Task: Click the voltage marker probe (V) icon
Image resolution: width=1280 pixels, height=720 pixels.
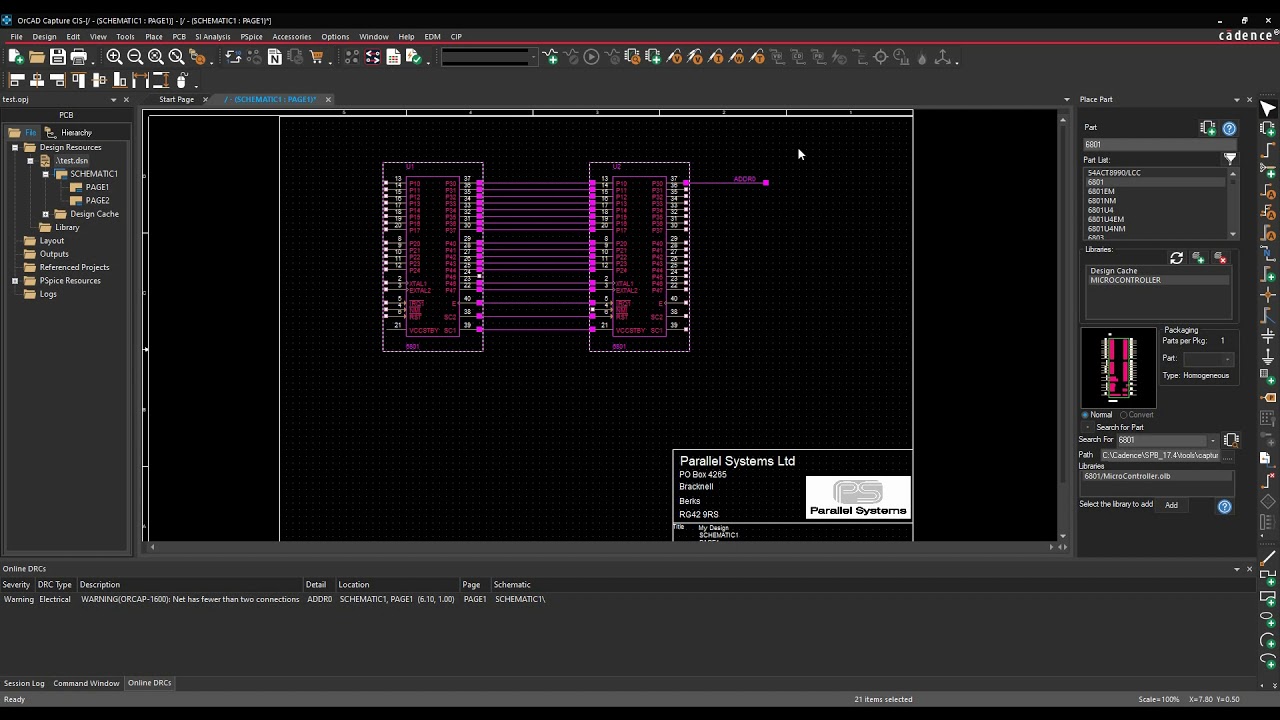Action: click(674, 57)
